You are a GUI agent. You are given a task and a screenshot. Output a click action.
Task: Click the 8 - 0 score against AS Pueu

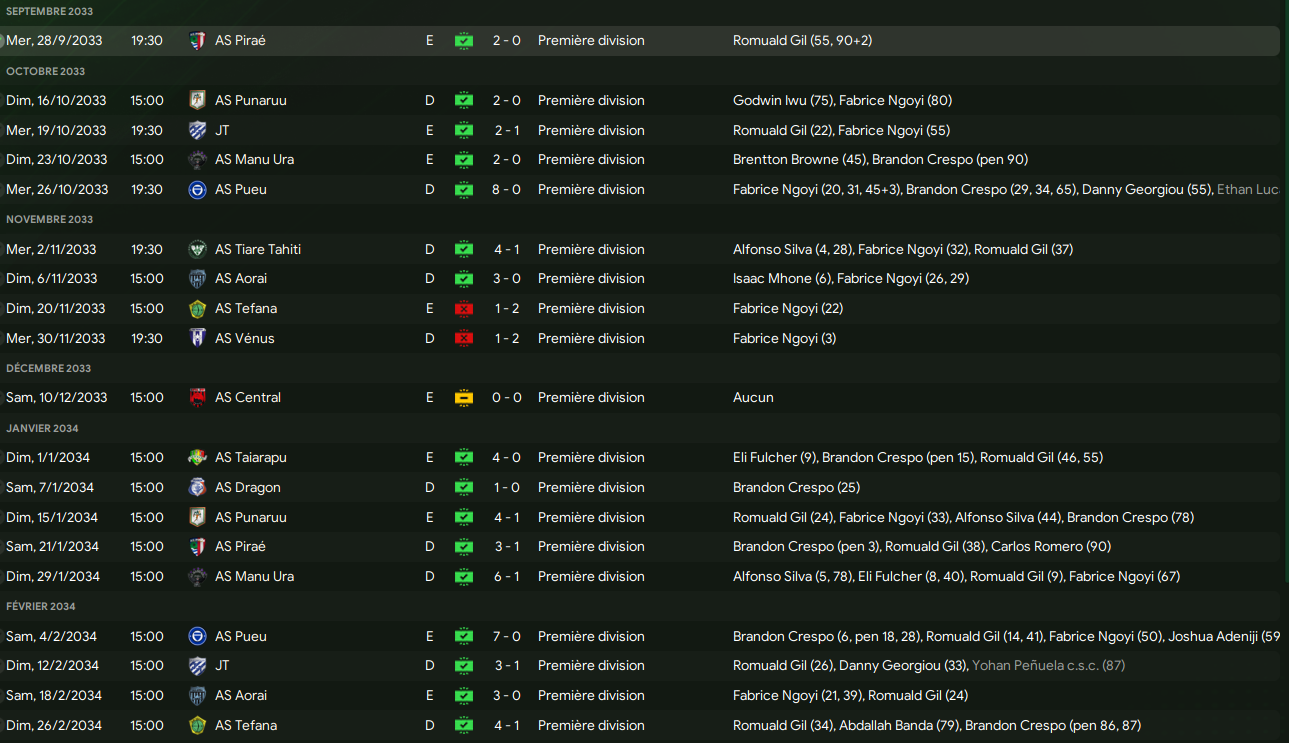click(x=506, y=189)
